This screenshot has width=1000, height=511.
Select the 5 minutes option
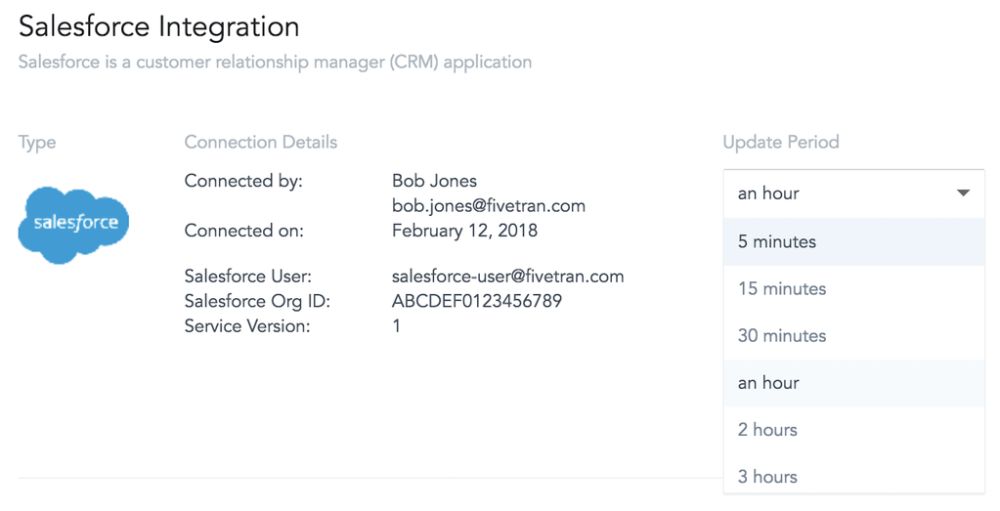pyautogui.click(x=854, y=242)
